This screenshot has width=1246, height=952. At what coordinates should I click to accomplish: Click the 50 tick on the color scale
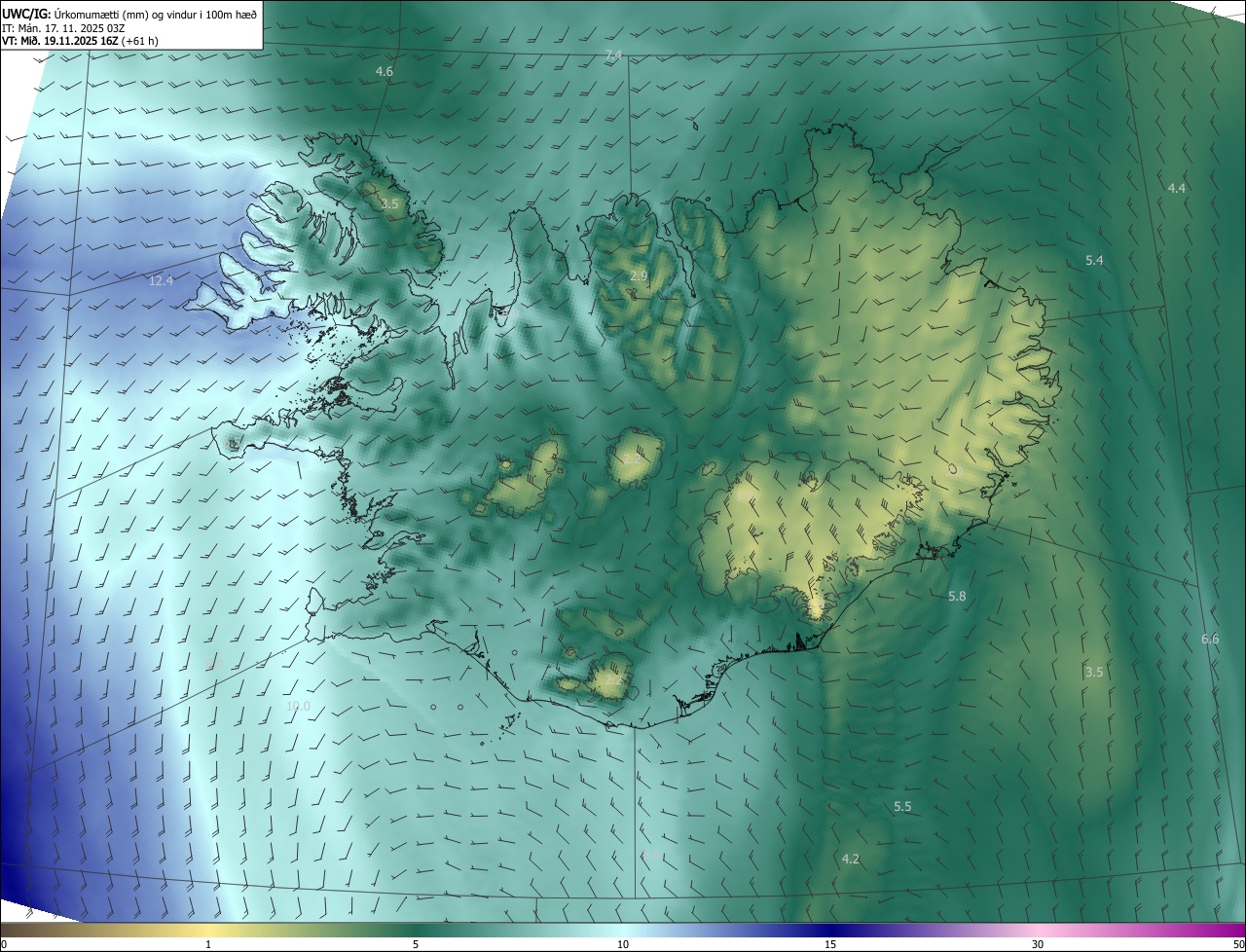point(1237,945)
